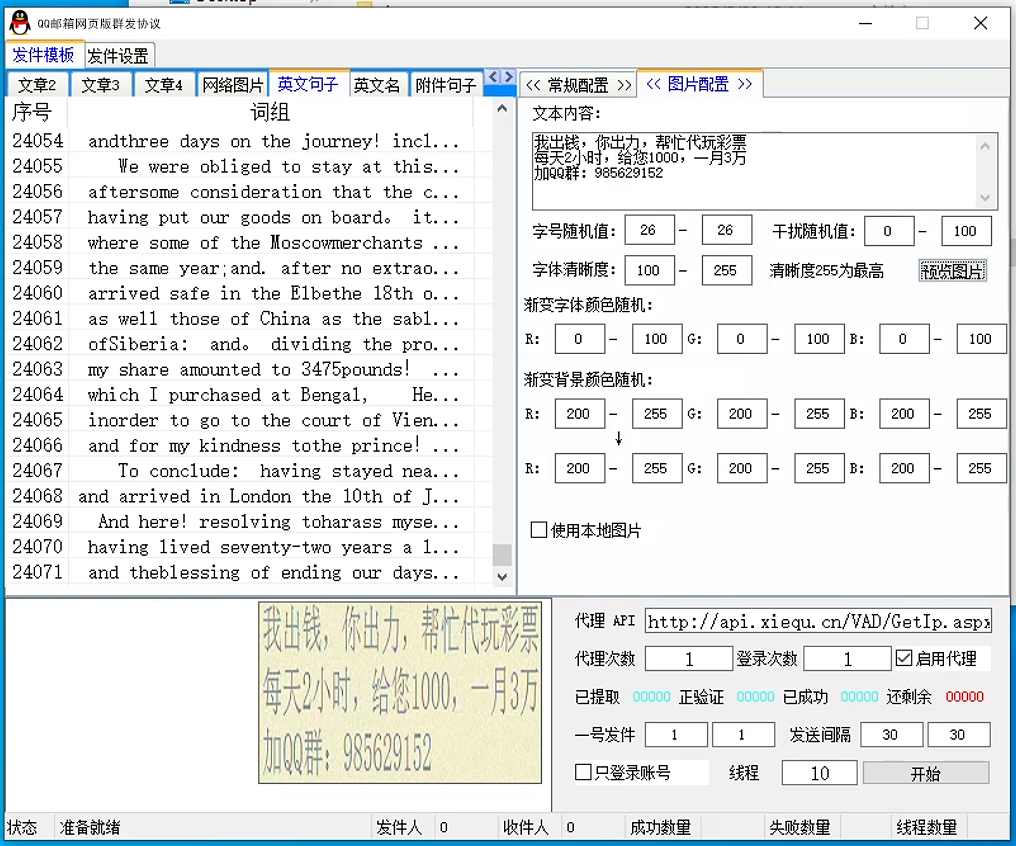Click the generated preview image thumbnail
The height and width of the screenshot is (846, 1016).
click(400, 691)
